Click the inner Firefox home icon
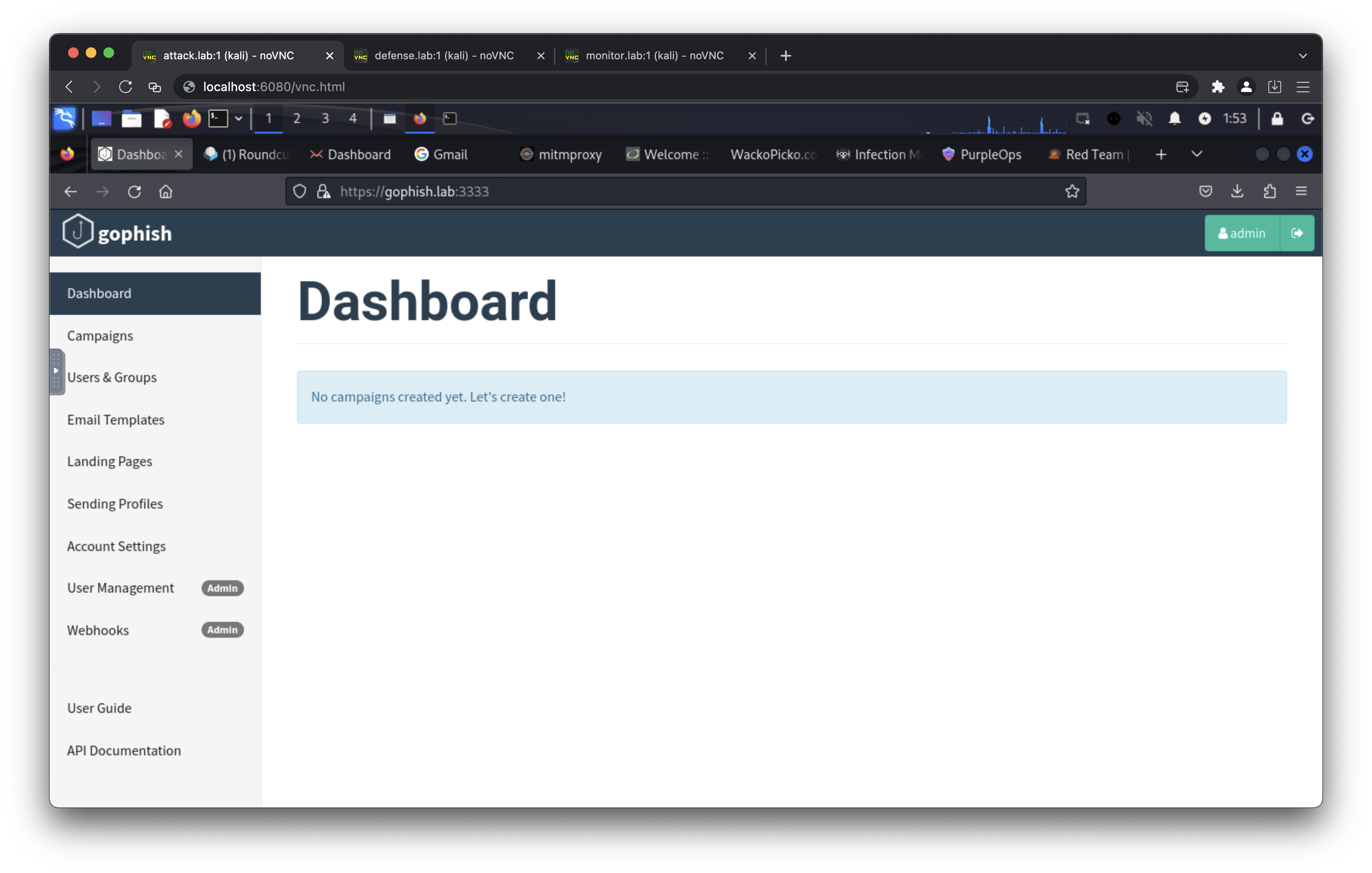The width and height of the screenshot is (1372, 873). tap(165, 191)
